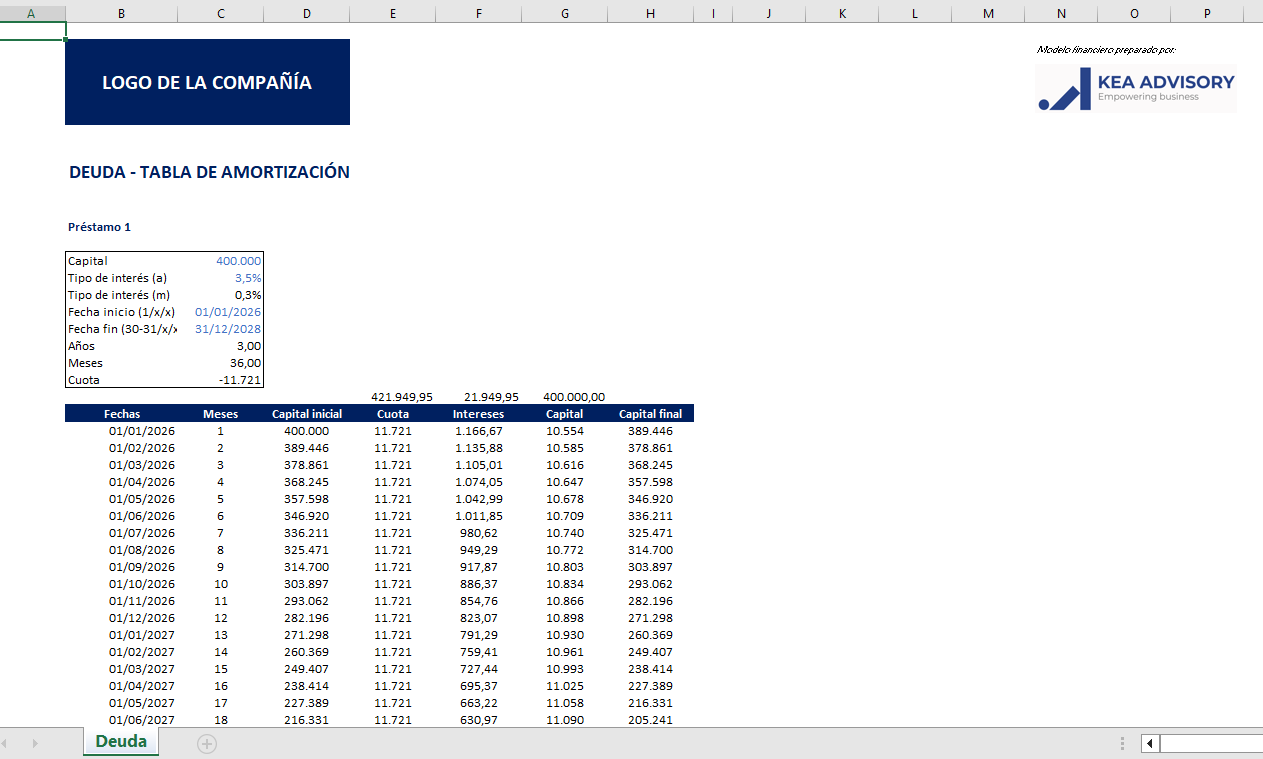Click the next sheet navigation arrow
The width and height of the screenshot is (1263, 759).
[x=35, y=743]
